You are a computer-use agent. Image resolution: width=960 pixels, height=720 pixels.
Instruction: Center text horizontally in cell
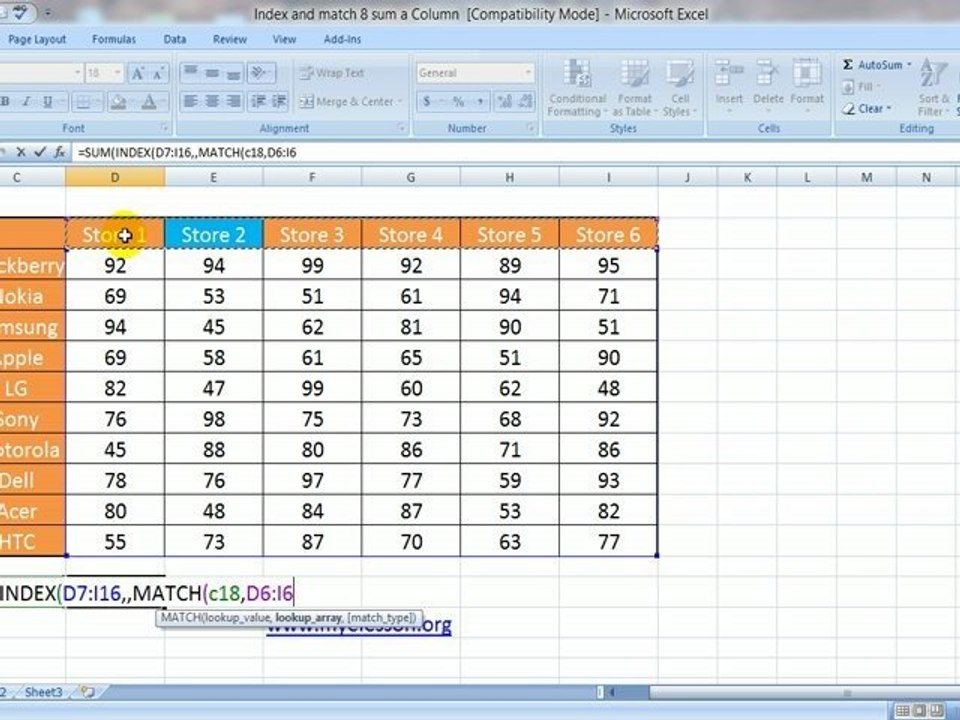[212, 102]
